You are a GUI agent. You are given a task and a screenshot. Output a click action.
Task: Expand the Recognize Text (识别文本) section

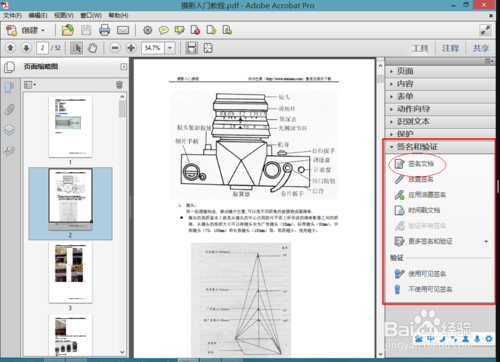click(440, 122)
